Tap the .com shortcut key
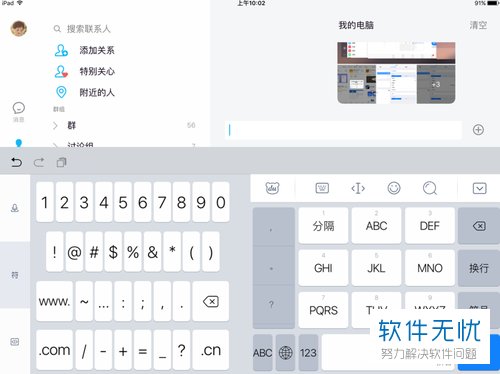Viewport: 500px width, 374px height. [x=54, y=350]
